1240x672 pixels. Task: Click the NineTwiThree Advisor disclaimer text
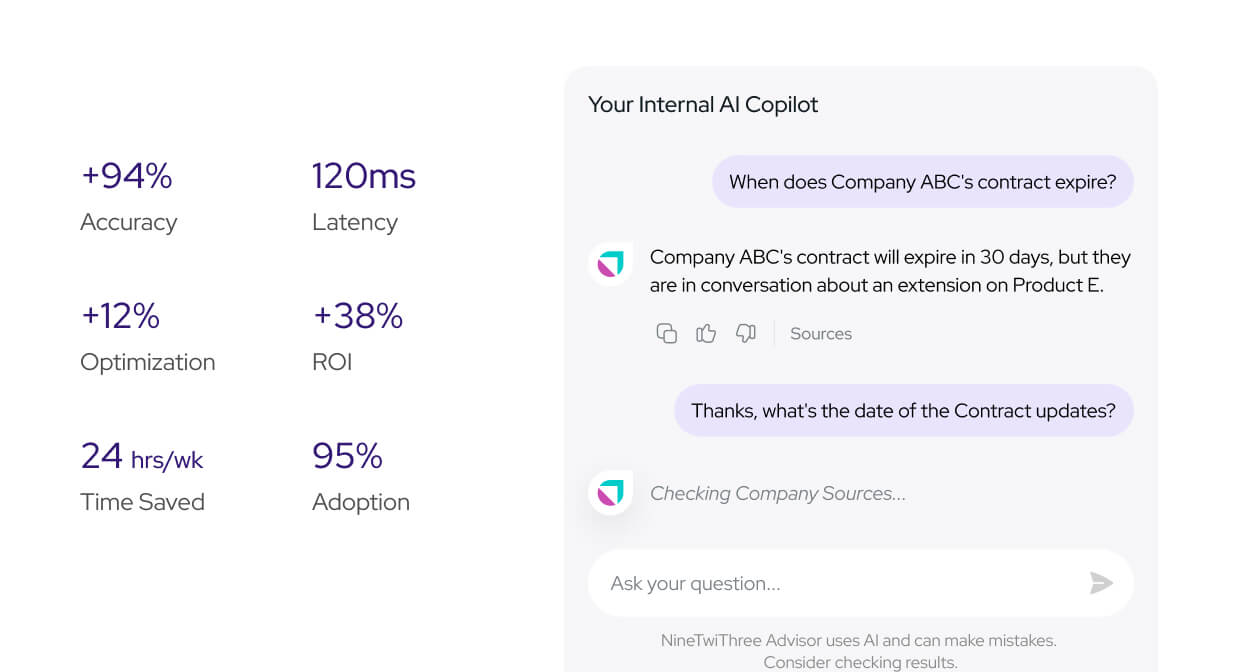(859, 651)
